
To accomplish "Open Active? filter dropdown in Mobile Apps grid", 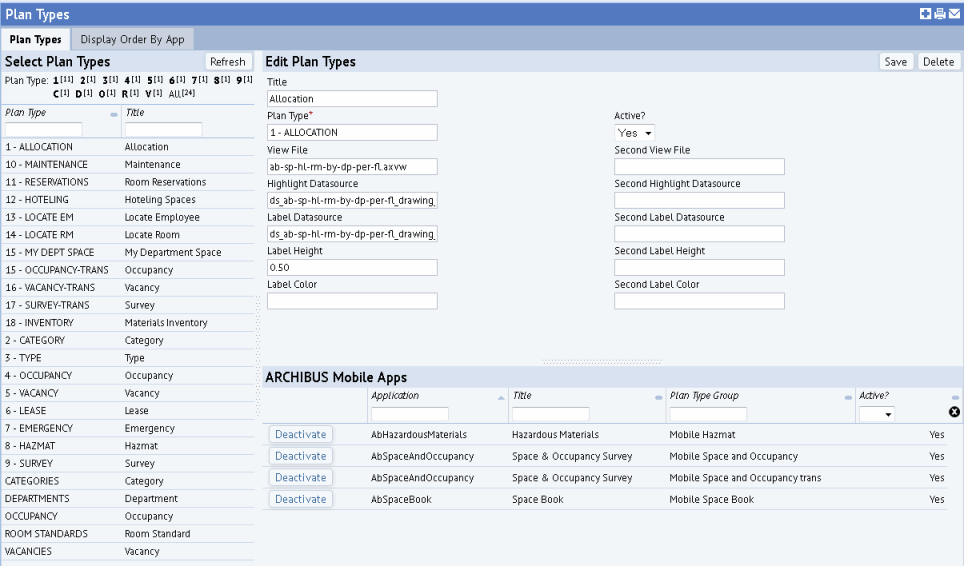I will (x=876, y=414).
